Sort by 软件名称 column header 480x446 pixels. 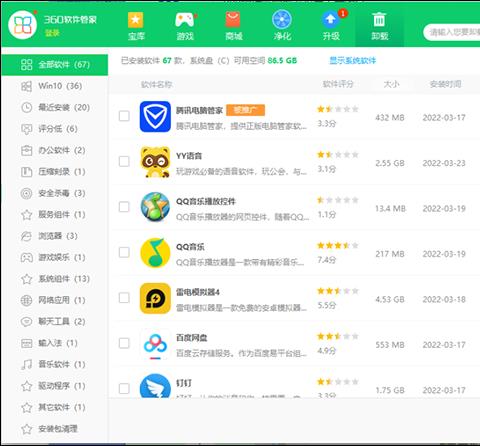click(x=156, y=85)
